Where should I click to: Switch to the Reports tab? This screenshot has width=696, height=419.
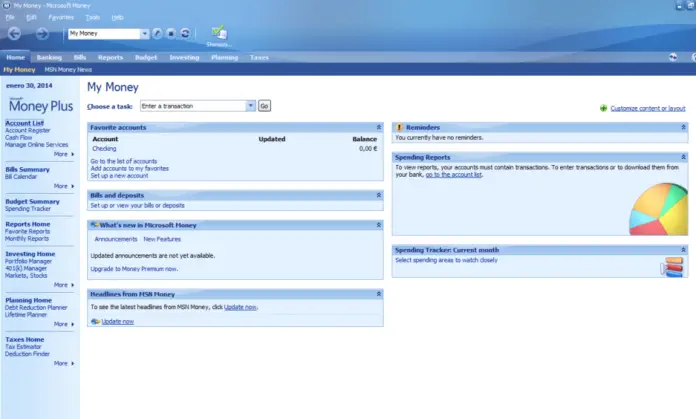[x=110, y=57]
